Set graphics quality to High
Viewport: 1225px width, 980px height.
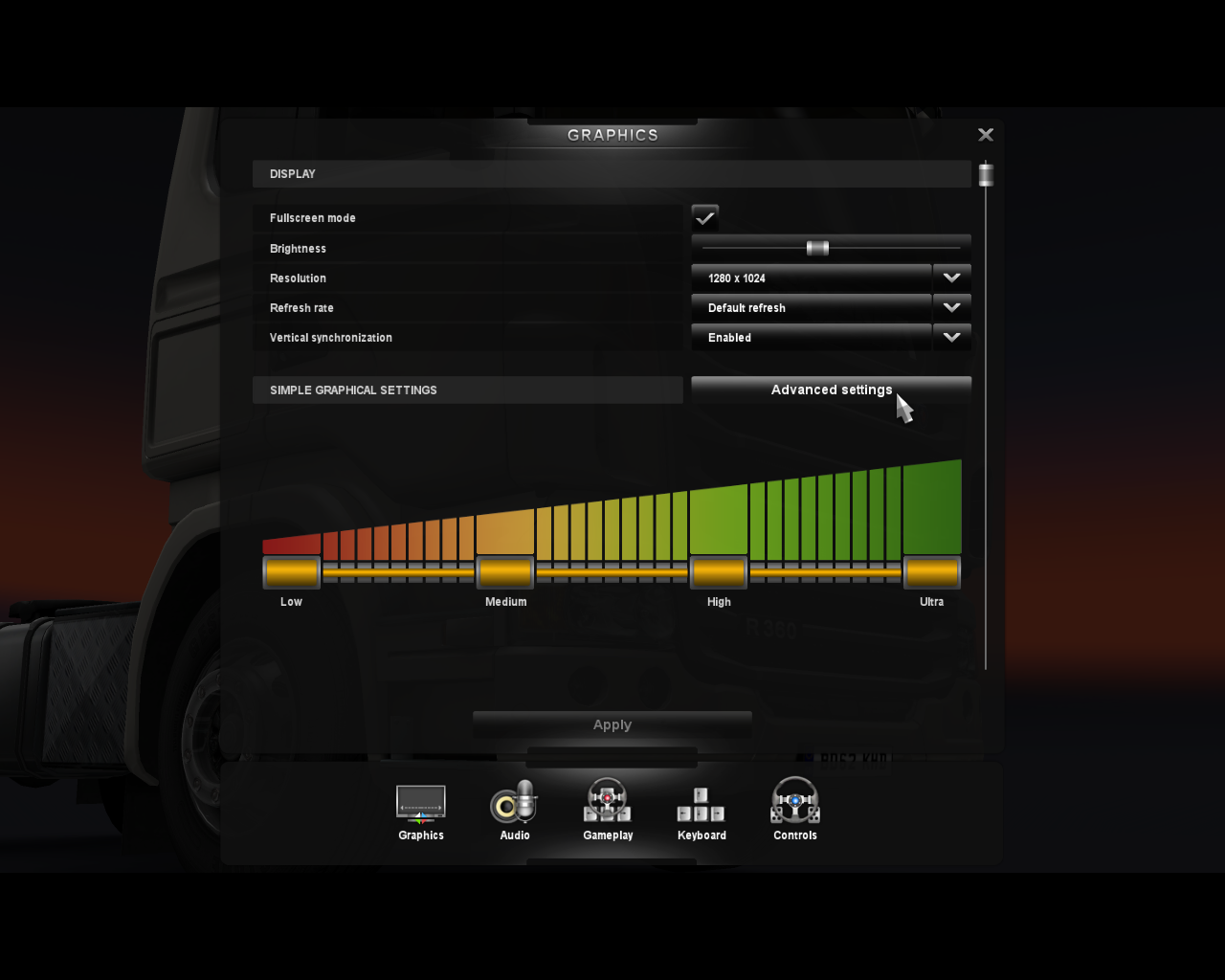point(719,572)
